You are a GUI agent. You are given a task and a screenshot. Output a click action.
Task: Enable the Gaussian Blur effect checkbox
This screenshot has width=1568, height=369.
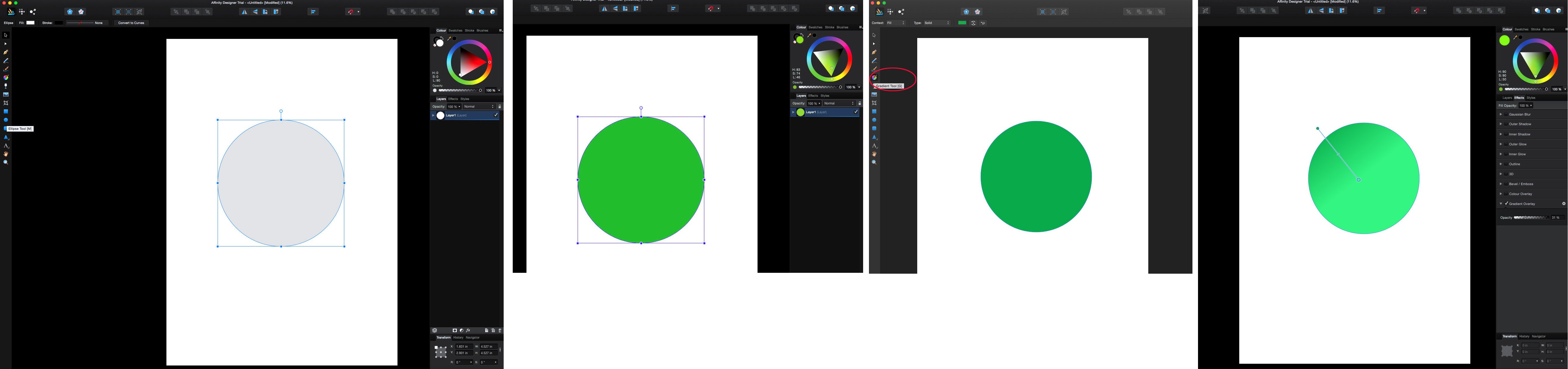coord(1506,115)
